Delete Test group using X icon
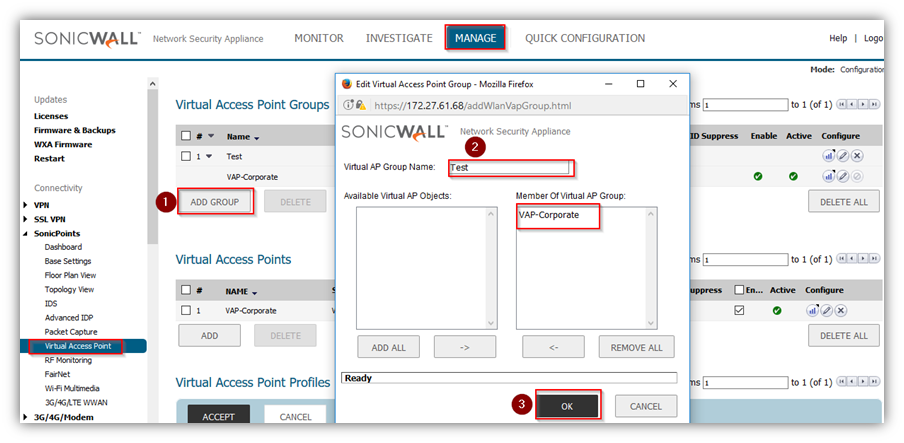904x443 pixels. [857, 156]
